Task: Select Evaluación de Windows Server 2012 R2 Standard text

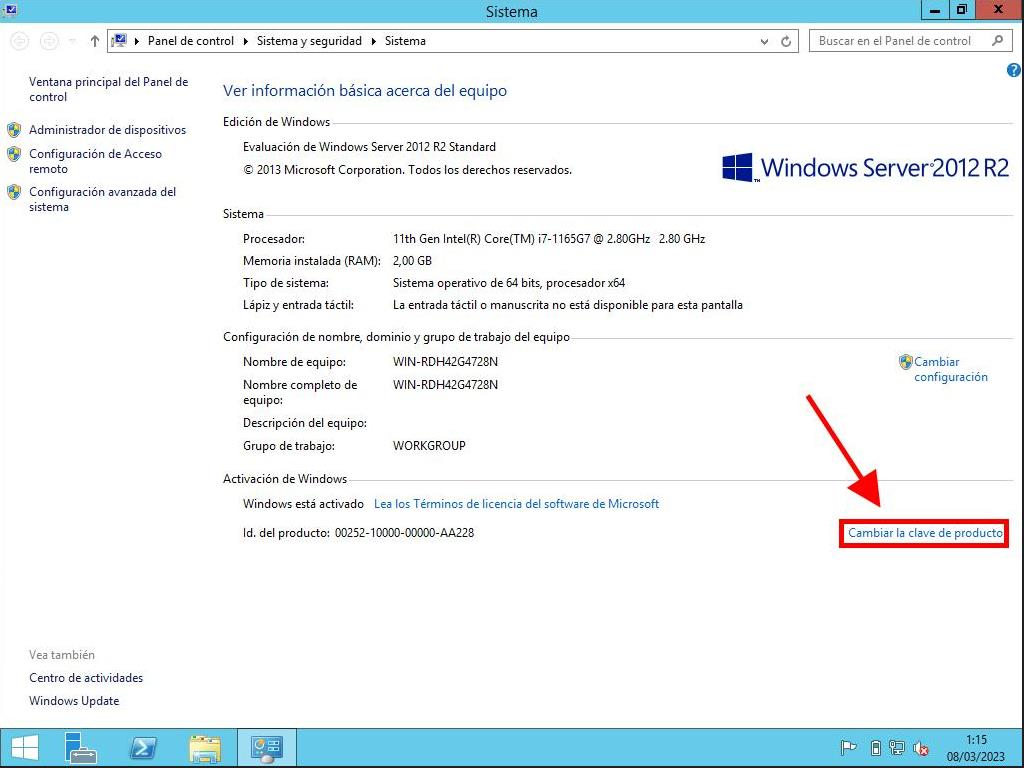Action: click(x=369, y=147)
